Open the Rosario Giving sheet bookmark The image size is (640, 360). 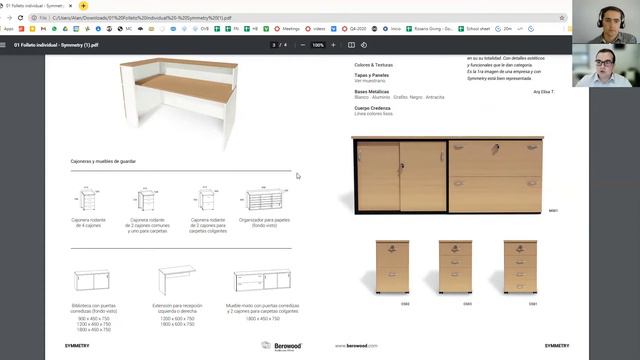tap(429, 29)
